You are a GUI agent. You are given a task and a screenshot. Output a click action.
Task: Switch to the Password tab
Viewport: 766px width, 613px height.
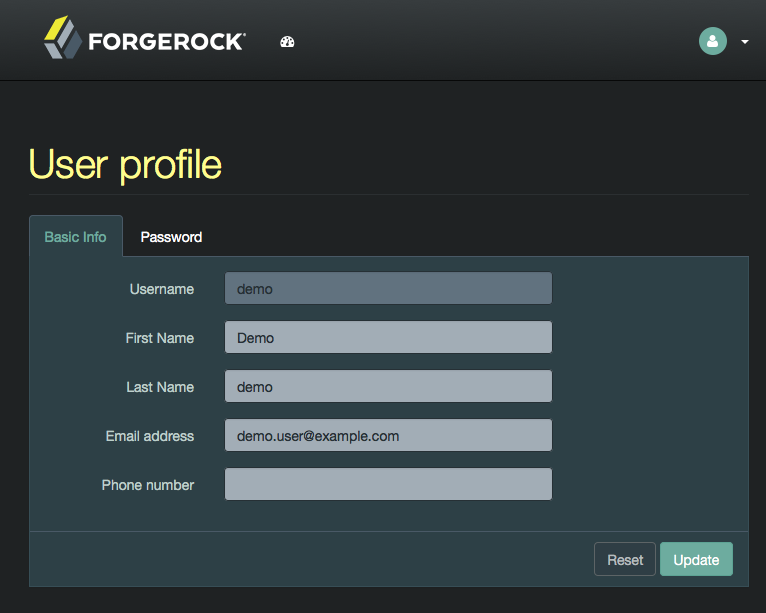171,237
